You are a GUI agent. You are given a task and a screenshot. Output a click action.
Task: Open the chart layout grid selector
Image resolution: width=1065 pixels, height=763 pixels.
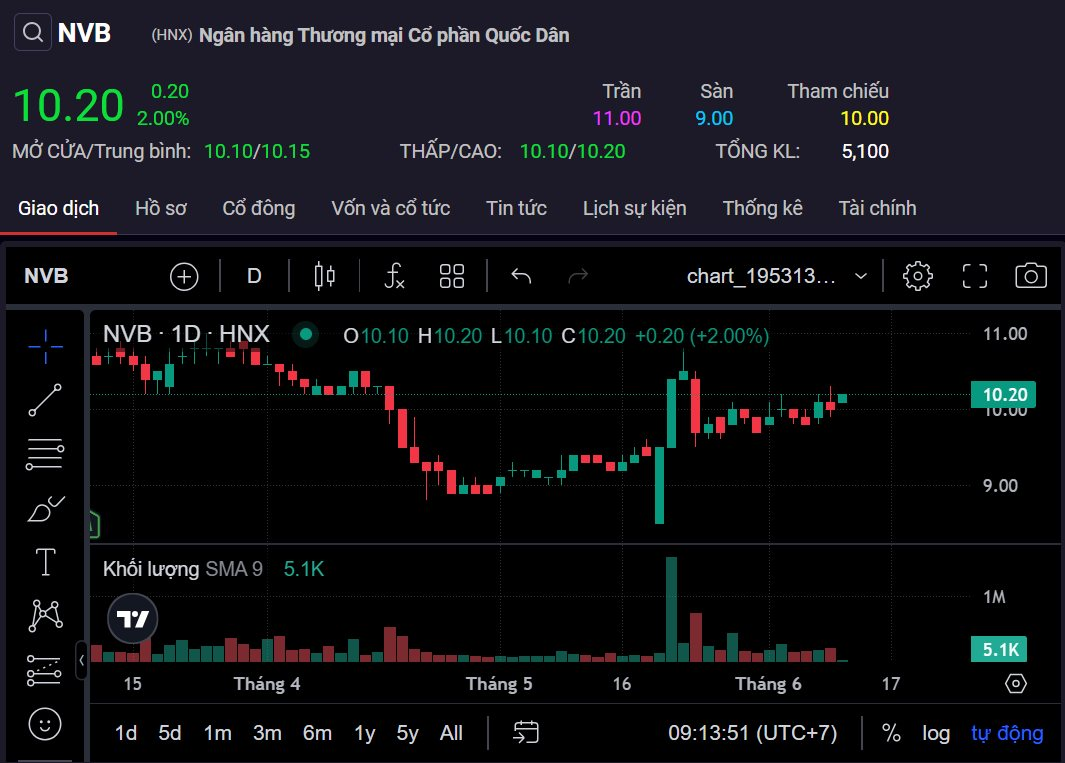[x=452, y=277]
